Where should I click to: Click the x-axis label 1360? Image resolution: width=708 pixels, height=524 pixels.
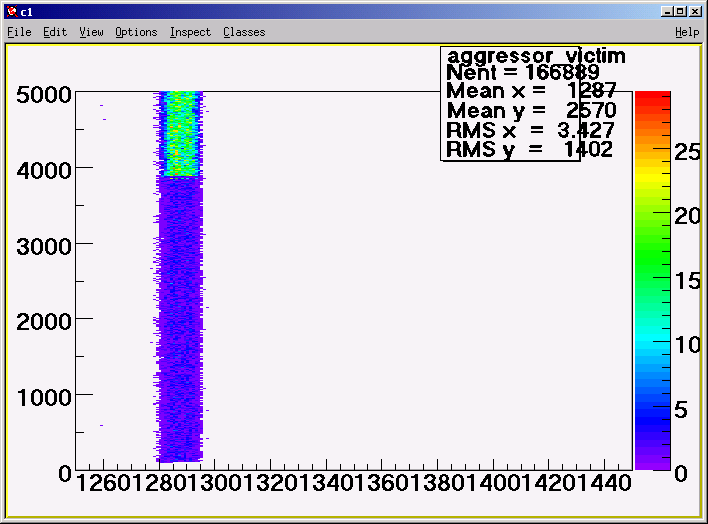tap(382, 482)
